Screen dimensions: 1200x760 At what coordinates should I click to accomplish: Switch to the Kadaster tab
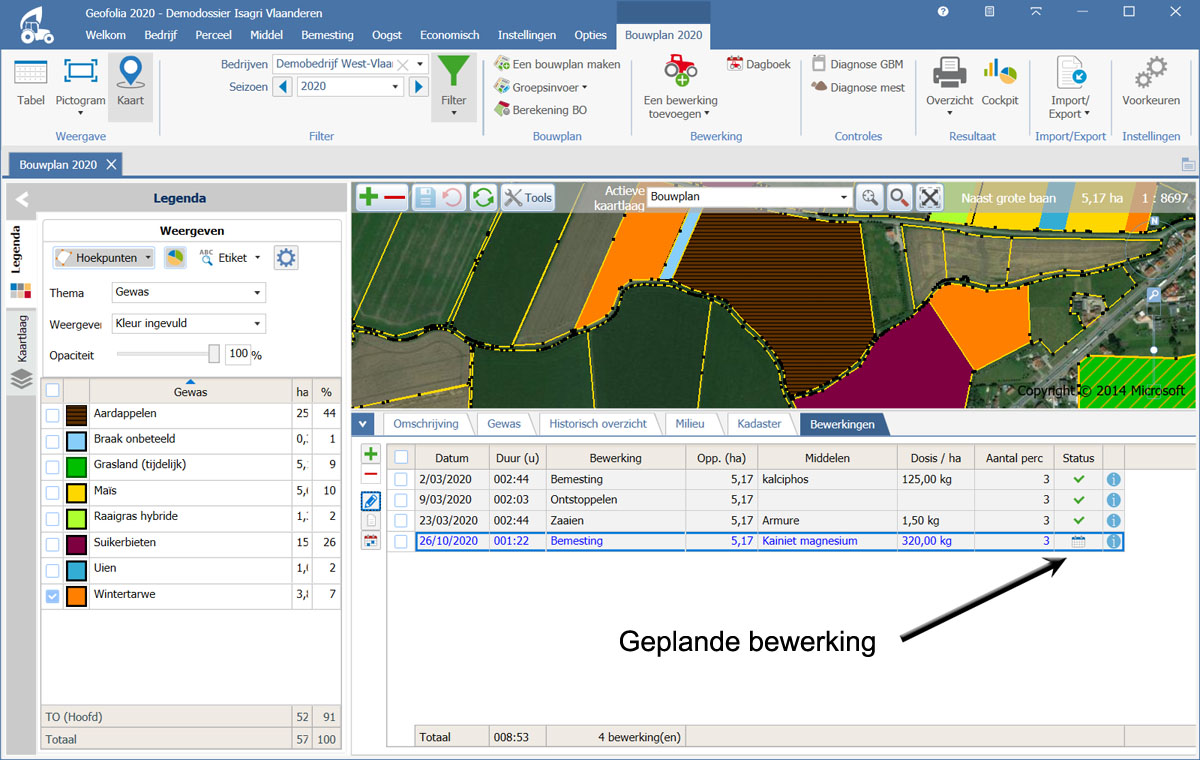pos(759,424)
